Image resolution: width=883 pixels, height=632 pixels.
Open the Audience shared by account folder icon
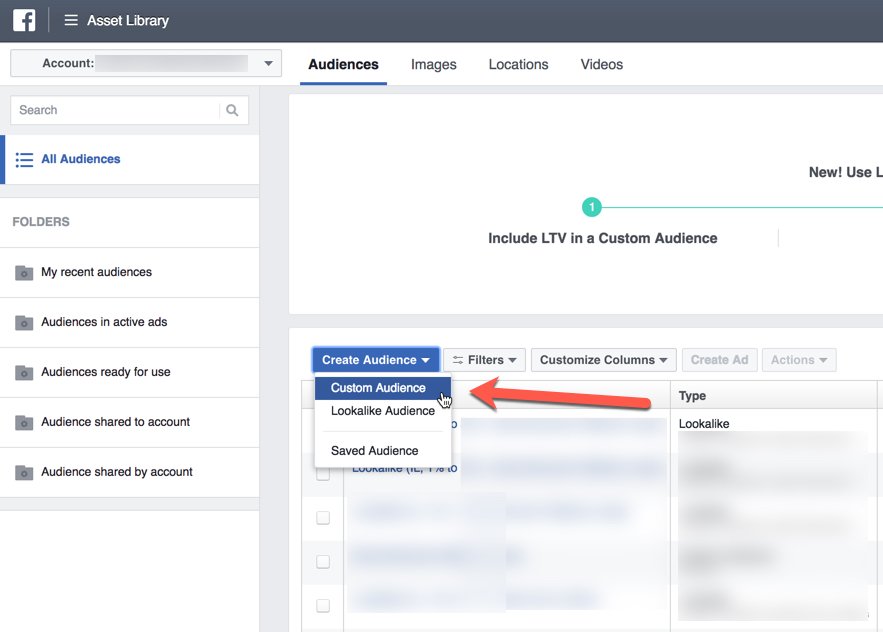(24, 473)
